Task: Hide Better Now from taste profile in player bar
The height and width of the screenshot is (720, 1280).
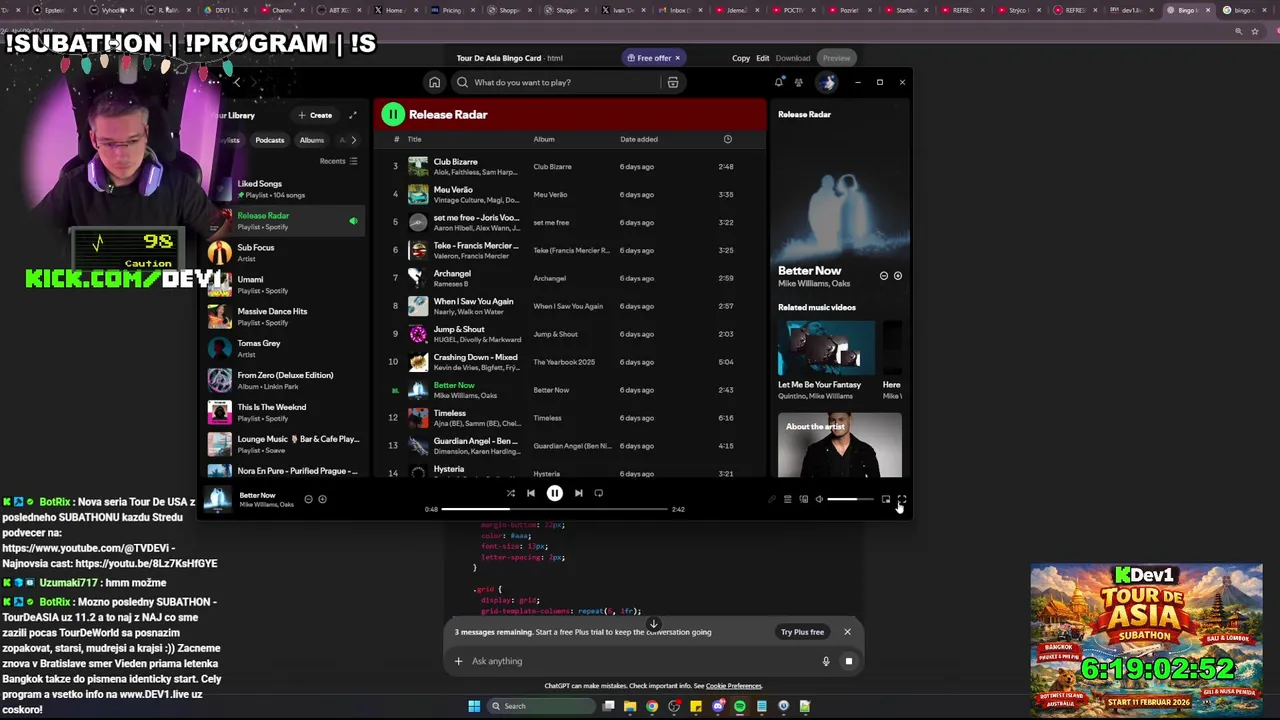Action: click(x=308, y=499)
